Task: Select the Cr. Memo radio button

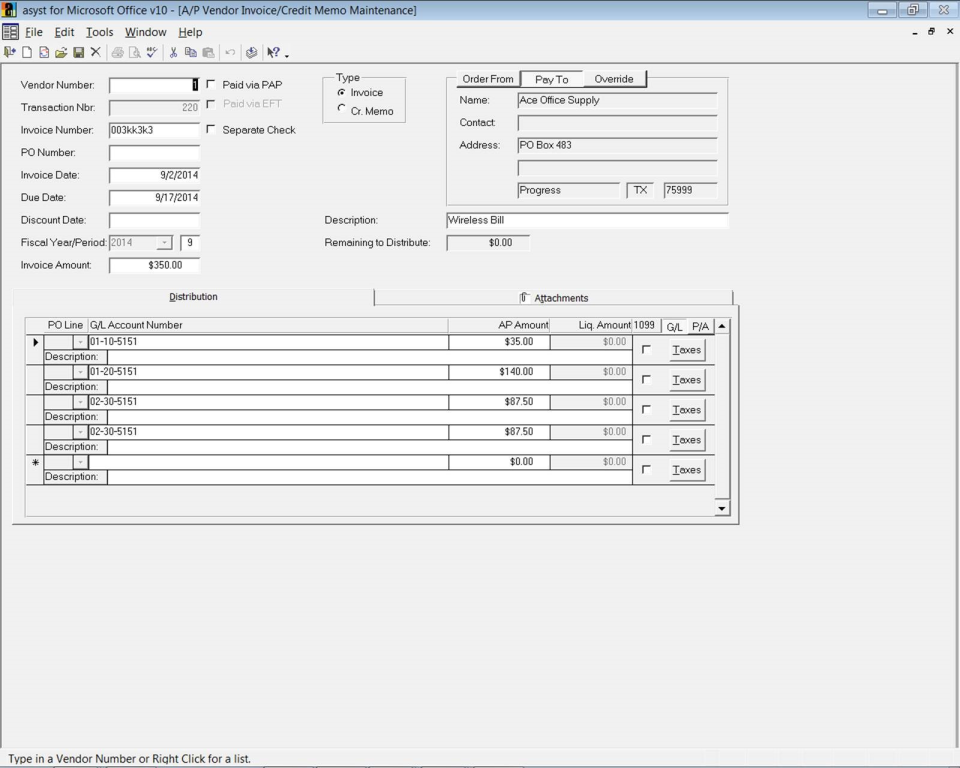Action: point(342,108)
